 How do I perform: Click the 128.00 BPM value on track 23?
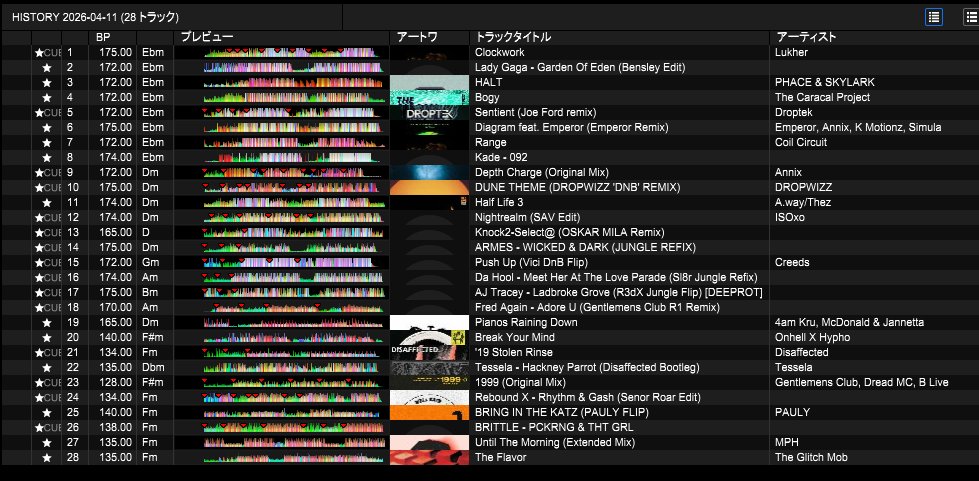(x=116, y=382)
